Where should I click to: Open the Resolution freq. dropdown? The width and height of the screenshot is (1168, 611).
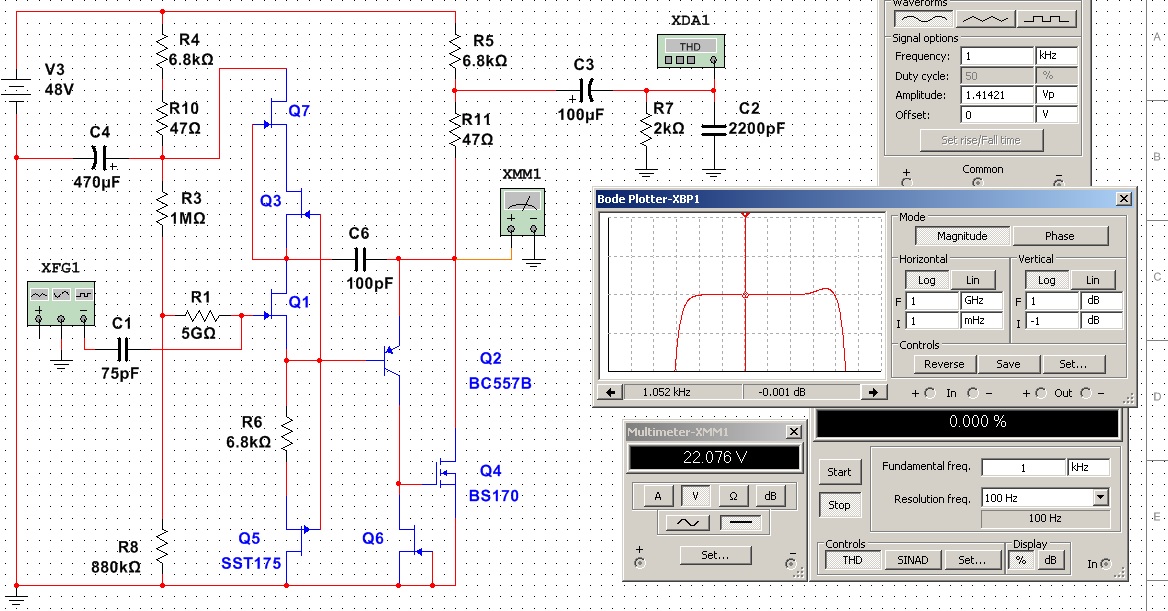1101,497
